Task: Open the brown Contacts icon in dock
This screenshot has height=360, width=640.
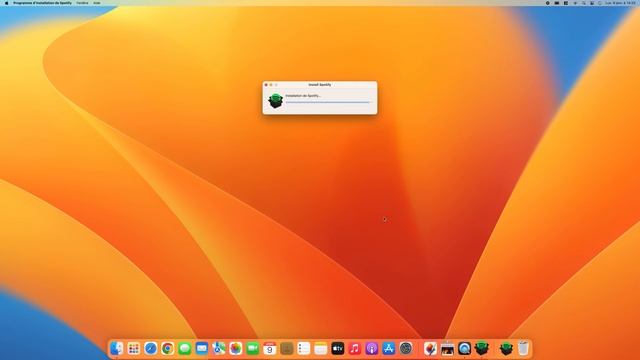Action: coord(287,349)
